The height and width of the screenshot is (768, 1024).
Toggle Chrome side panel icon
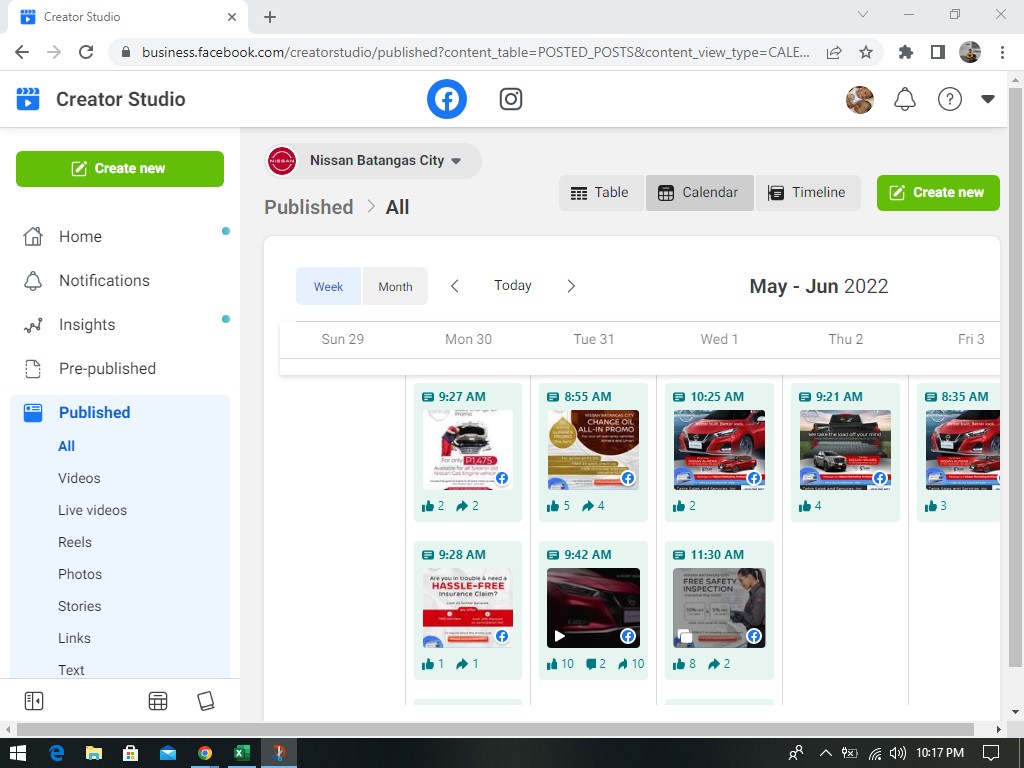tap(938, 52)
